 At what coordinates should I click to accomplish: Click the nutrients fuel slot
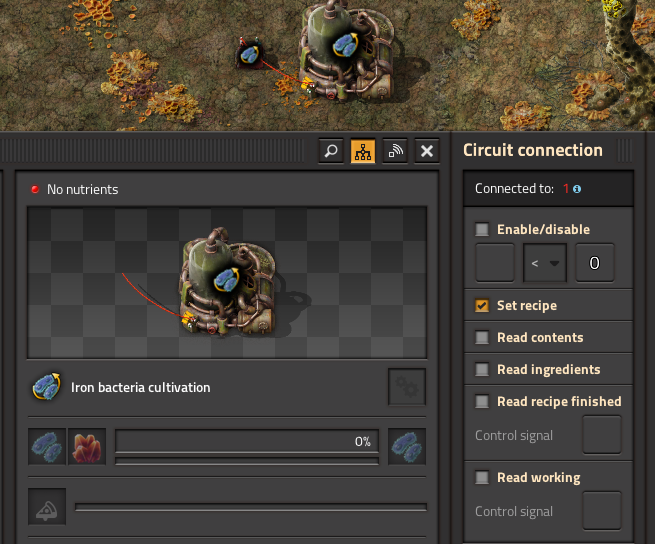click(47, 507)
